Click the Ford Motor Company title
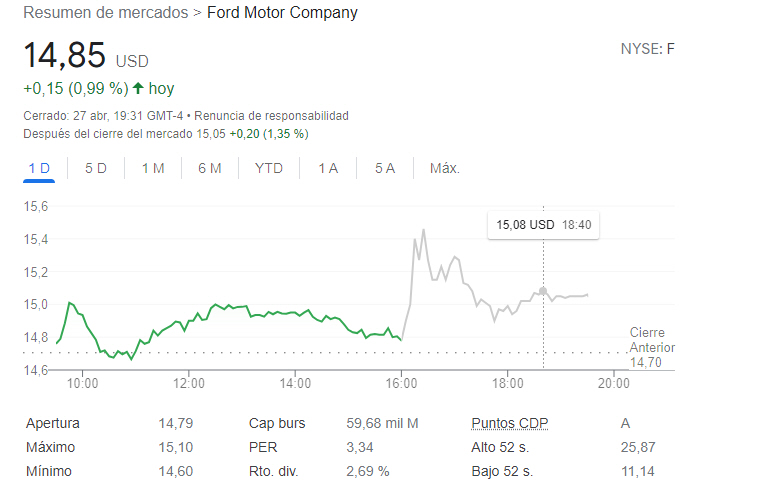The width and height of the screenshot is (757, 485). (x=282, y=13)
